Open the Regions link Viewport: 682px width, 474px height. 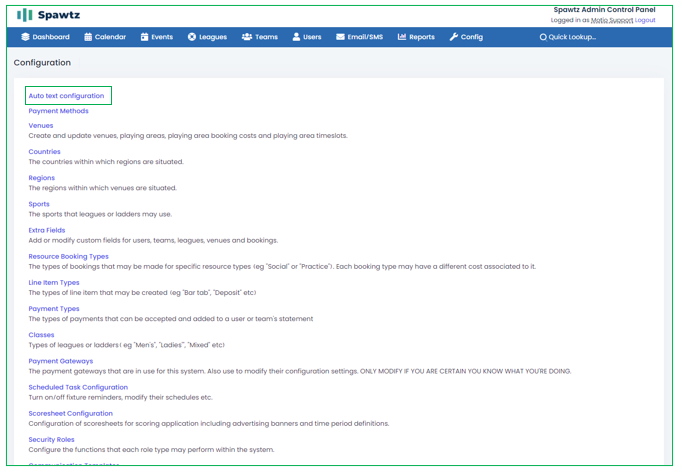tap(42, 178)
